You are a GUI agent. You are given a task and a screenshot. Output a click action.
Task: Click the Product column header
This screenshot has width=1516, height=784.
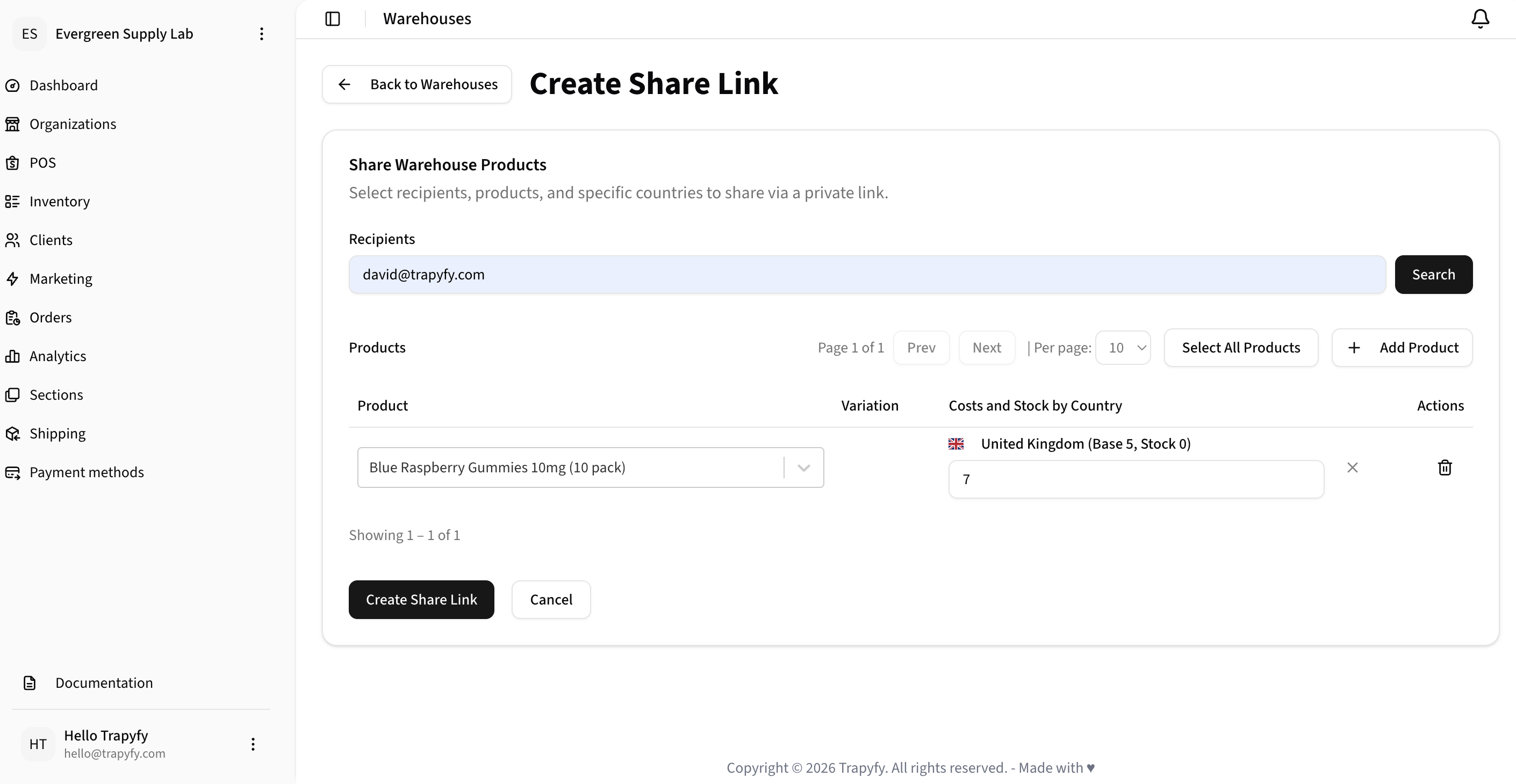[x=383, y=406]
